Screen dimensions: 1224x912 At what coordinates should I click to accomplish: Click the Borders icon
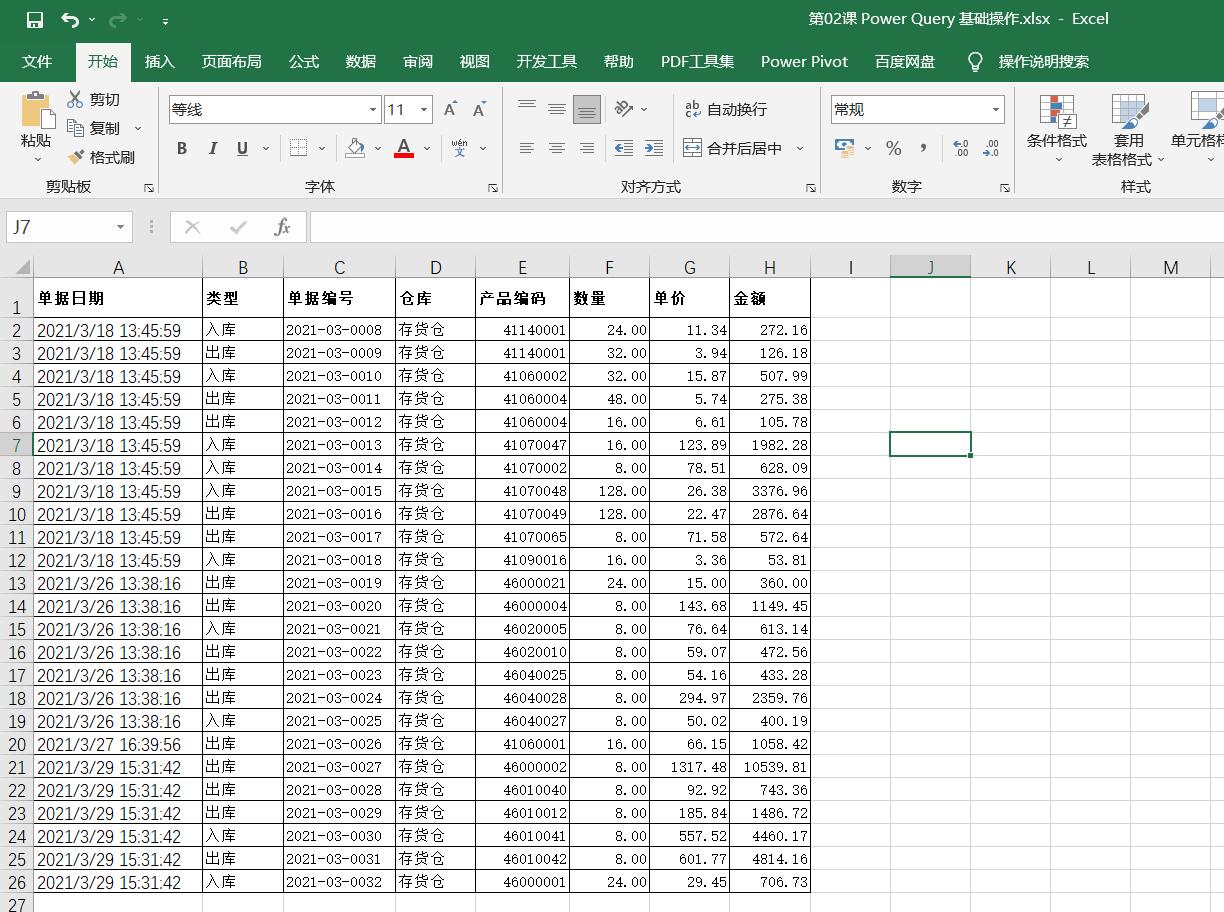(298, 148)
